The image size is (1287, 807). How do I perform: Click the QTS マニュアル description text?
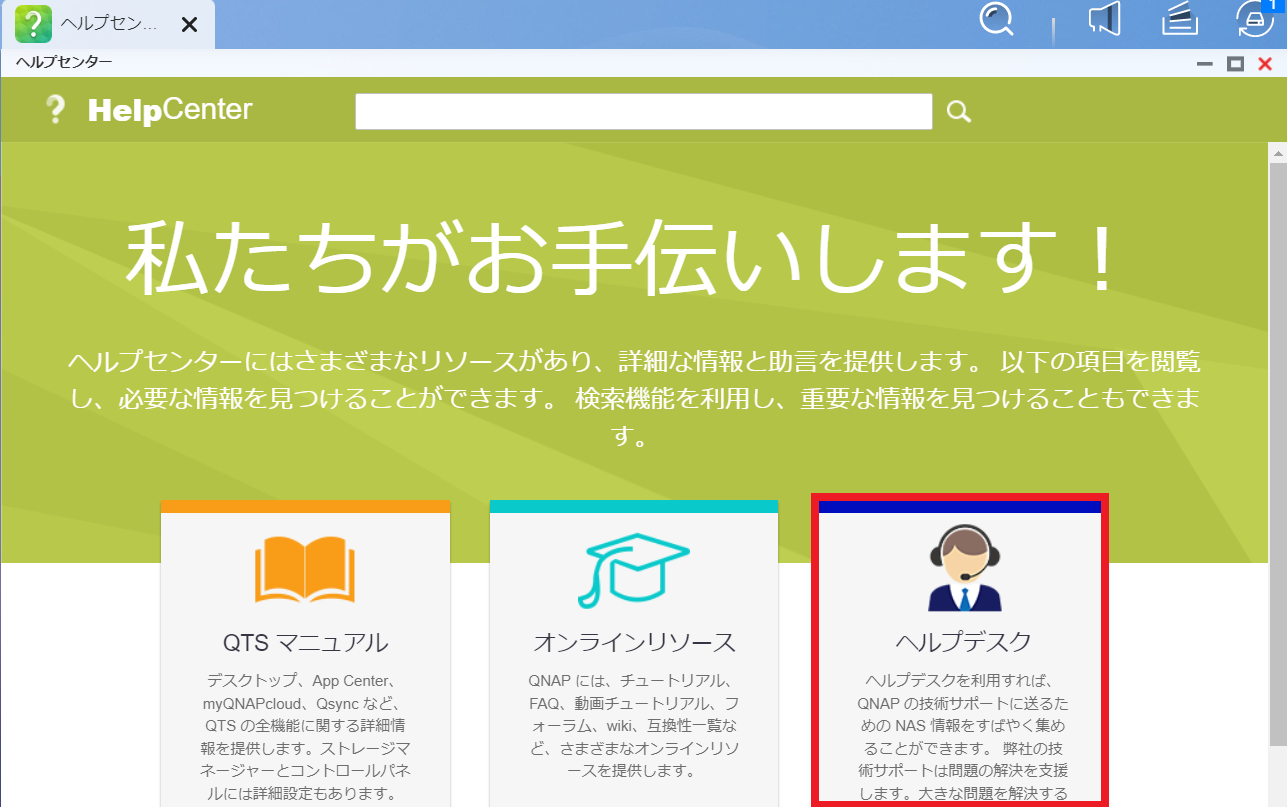(305, 737)
